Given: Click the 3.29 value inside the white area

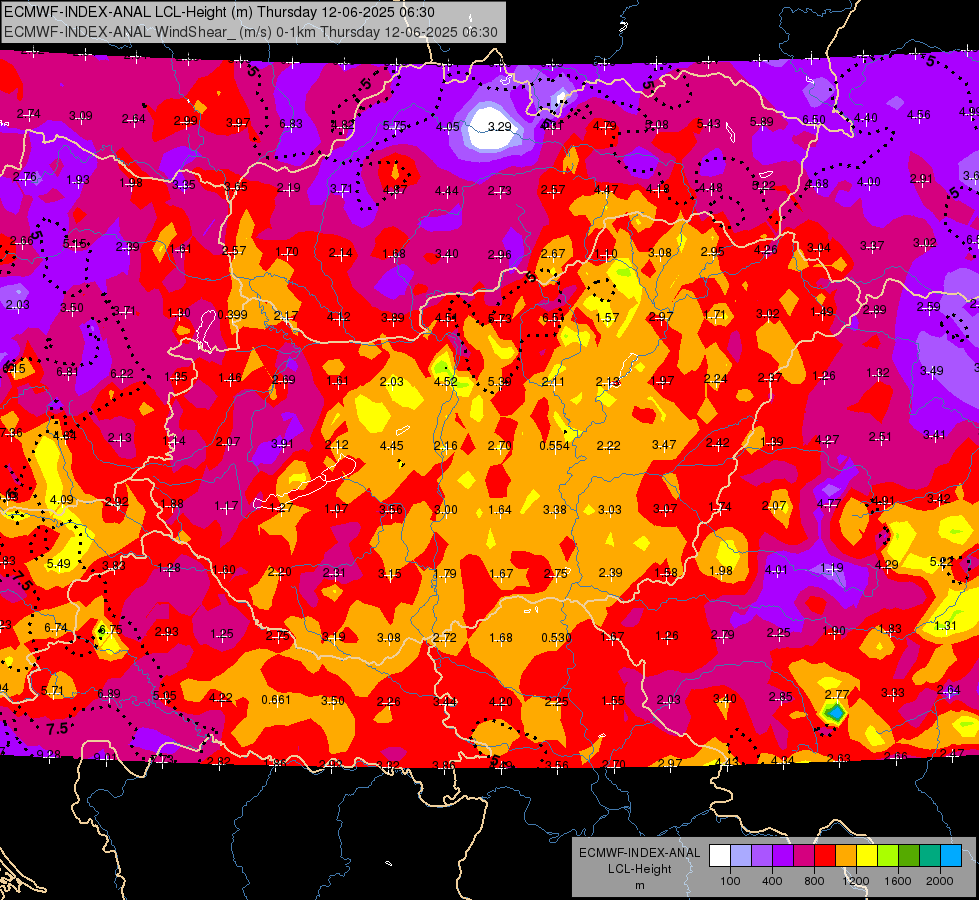Looking at the screenshot, I should pos(499,127).
